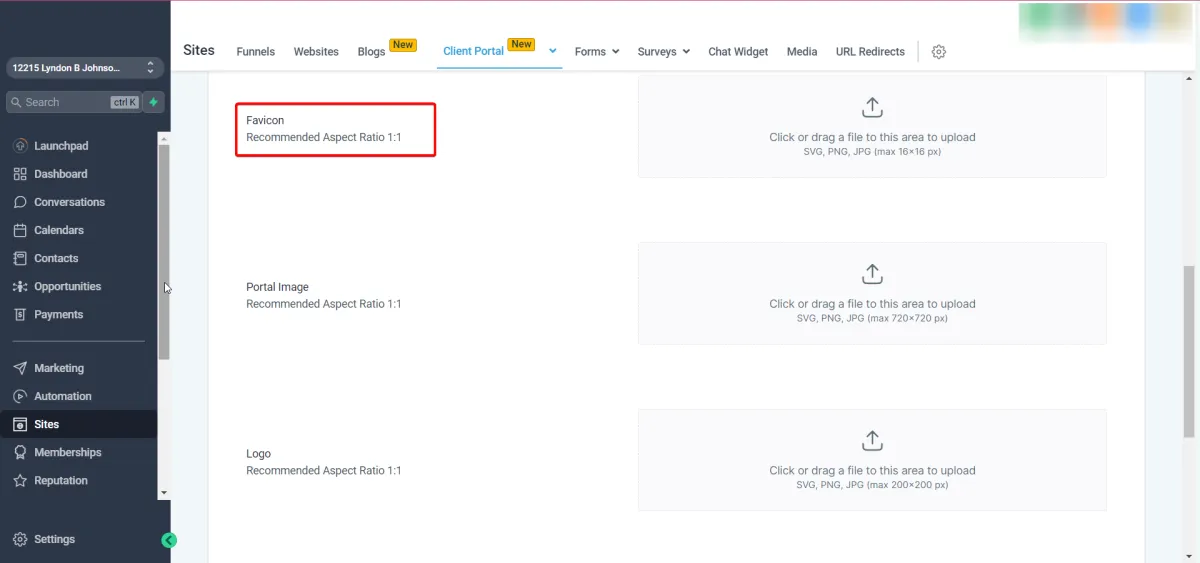Expand the Forms dropdown

point(597,52)
